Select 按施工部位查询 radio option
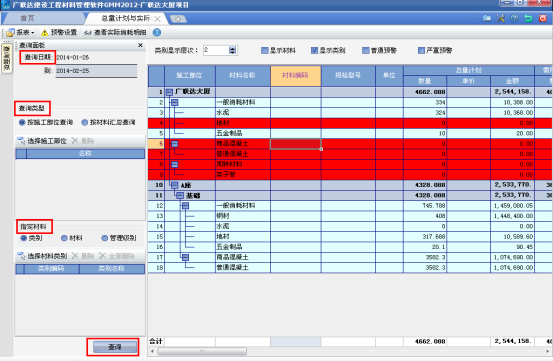Image resolution: width=553 pixels, height=361 pixels. (x=22, y=122)
